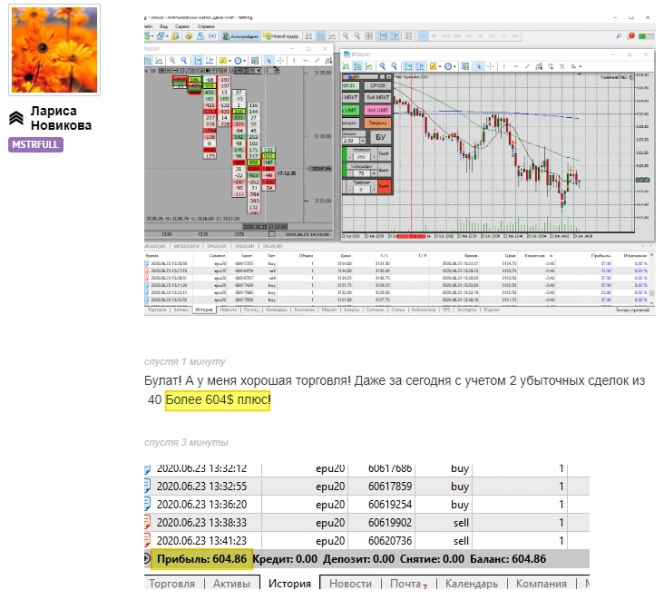Click the red notification alert icon
Viewport: 664px width, 600px height.
click(x=631, y=36)
